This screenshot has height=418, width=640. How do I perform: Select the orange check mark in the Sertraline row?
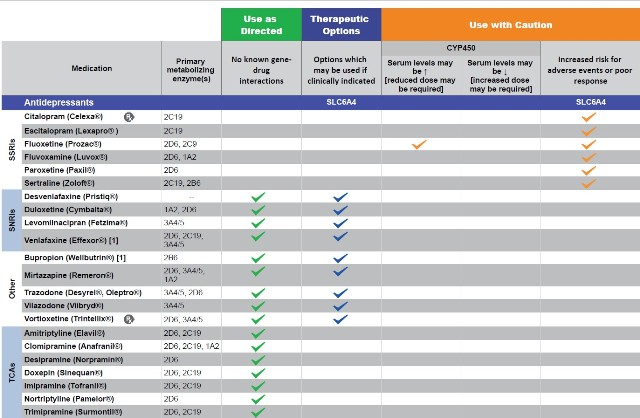(588, 183)
